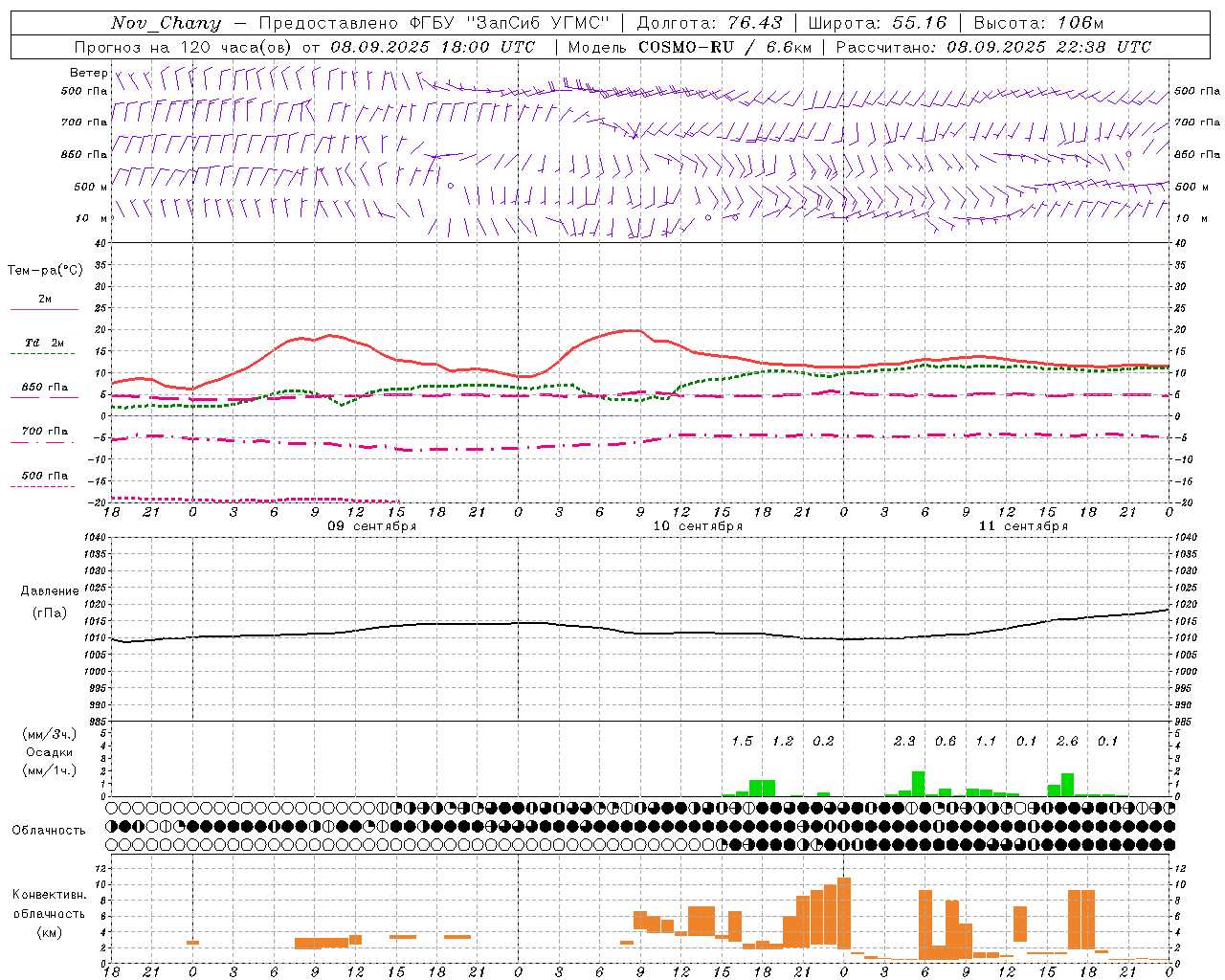Click the tallest orange convective cloud bar
This screenshot has width=1225, height=980.
click(844, 913)
